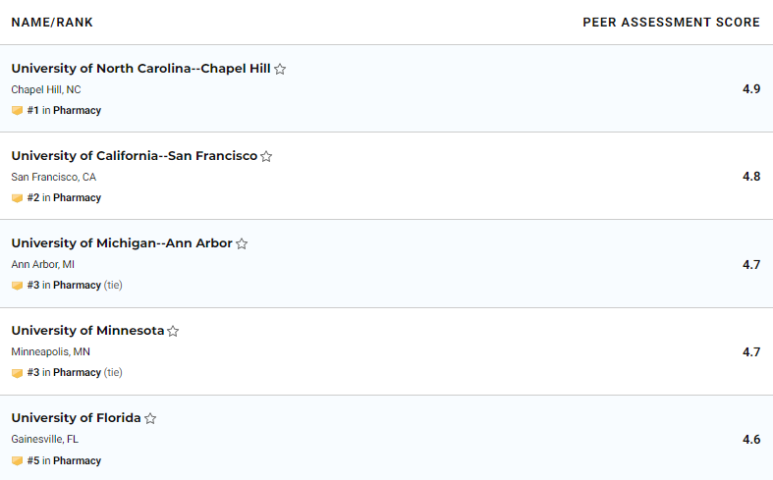Click #1 in Pharmacy ranking text

(x=64, y=111)
